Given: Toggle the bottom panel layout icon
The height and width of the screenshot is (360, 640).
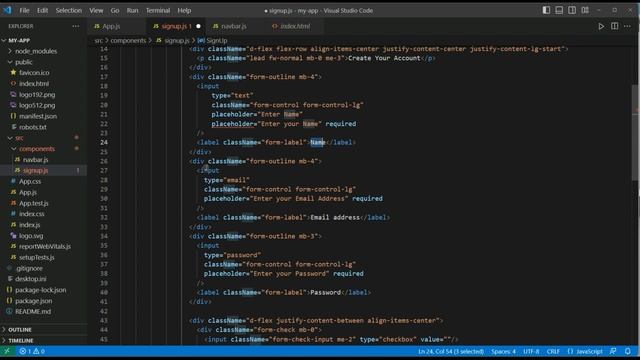Looking at the screenshot, I should click(x=559, y=10).
